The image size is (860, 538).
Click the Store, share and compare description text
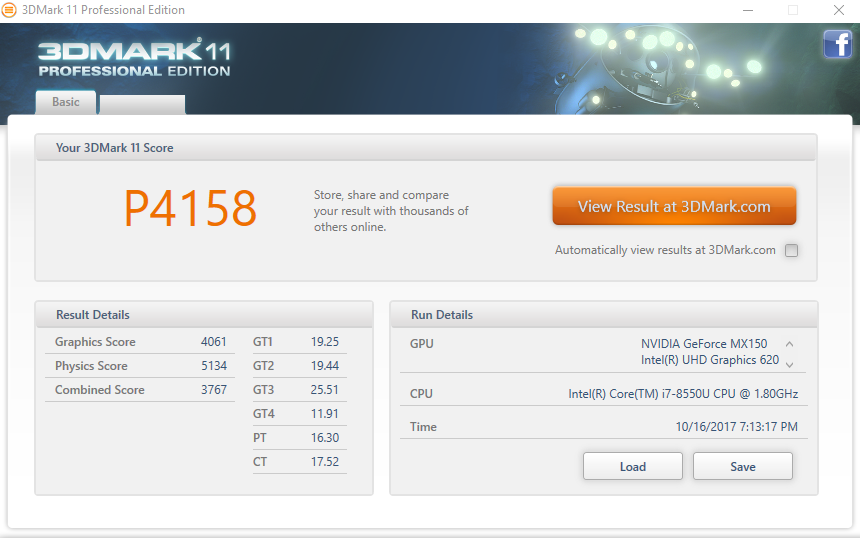(391, 211)
